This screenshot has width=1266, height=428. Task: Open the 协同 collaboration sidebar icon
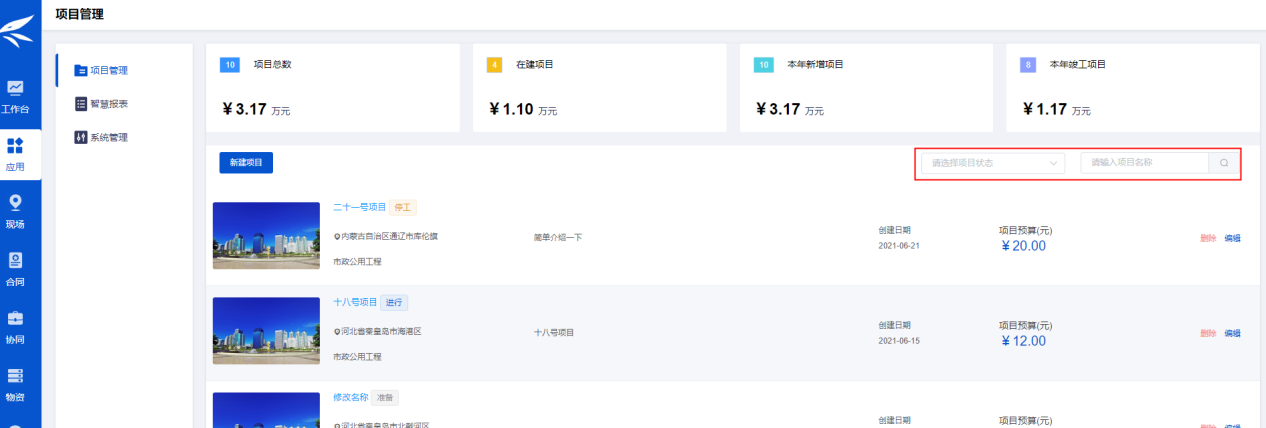tap(16, 318)
